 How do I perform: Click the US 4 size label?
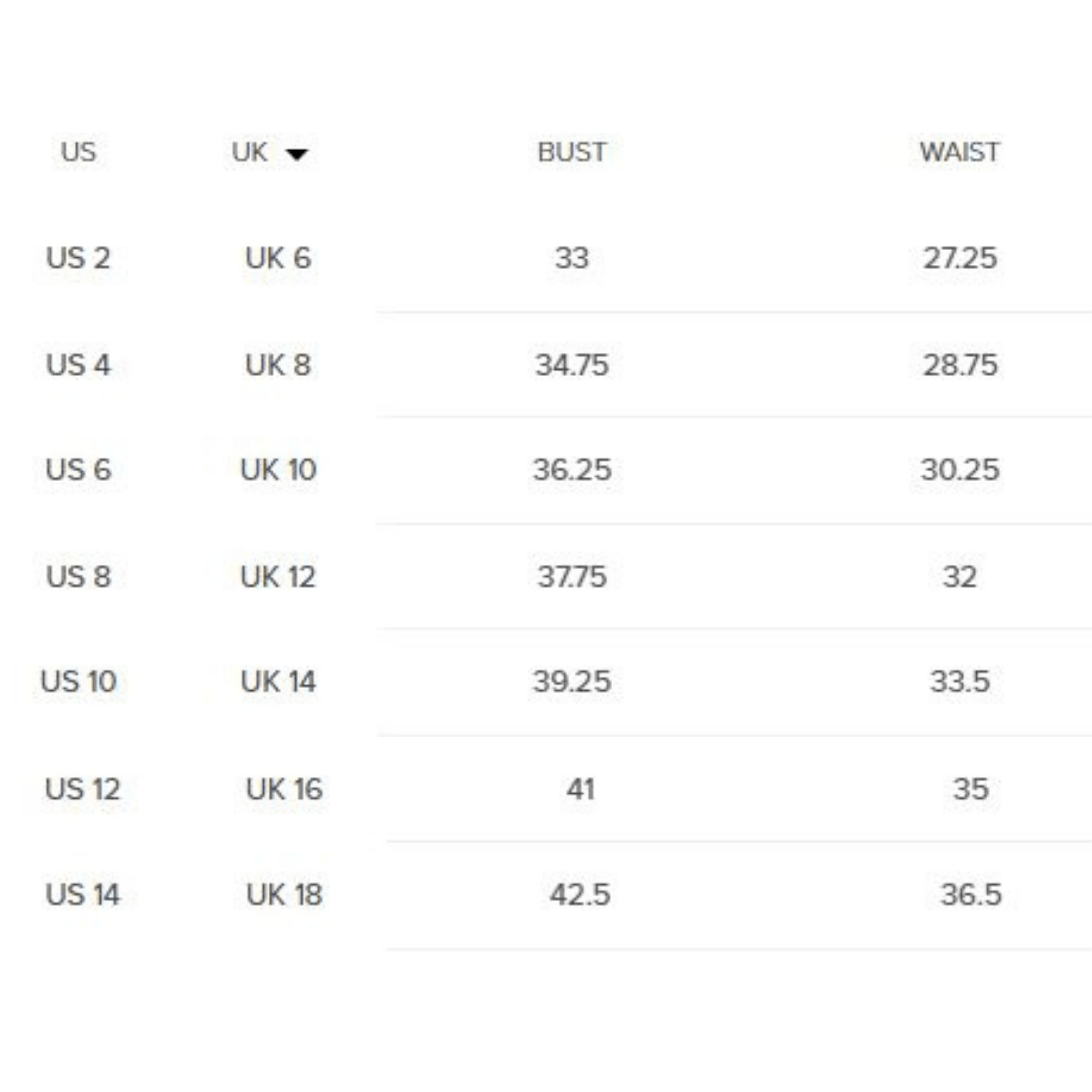78,365
